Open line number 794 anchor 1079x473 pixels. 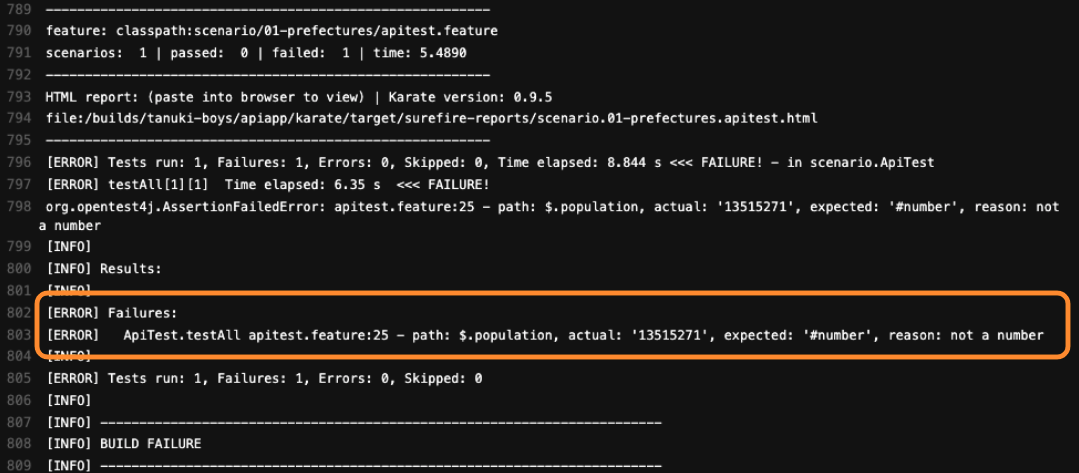(x=17, y=119)
